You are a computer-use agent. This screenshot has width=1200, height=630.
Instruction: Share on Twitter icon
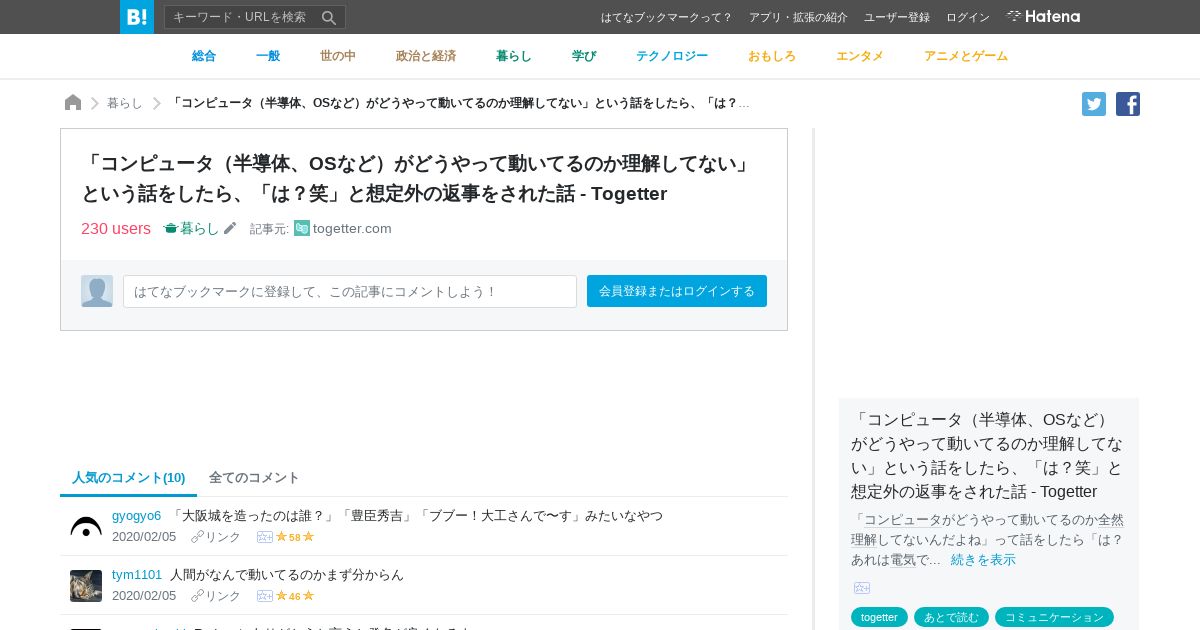(1094, 104)
